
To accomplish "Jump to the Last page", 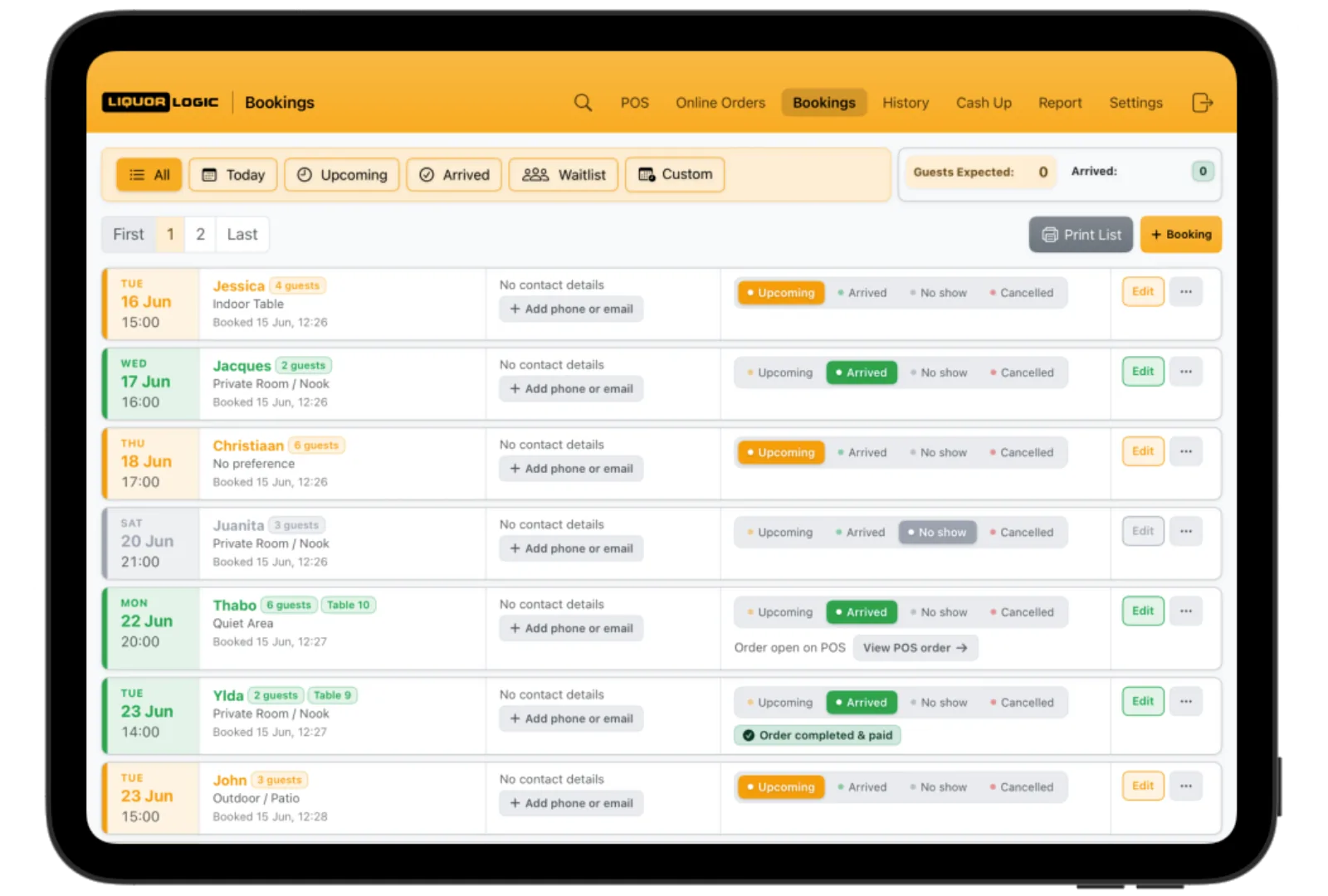I will pos(242,235).
